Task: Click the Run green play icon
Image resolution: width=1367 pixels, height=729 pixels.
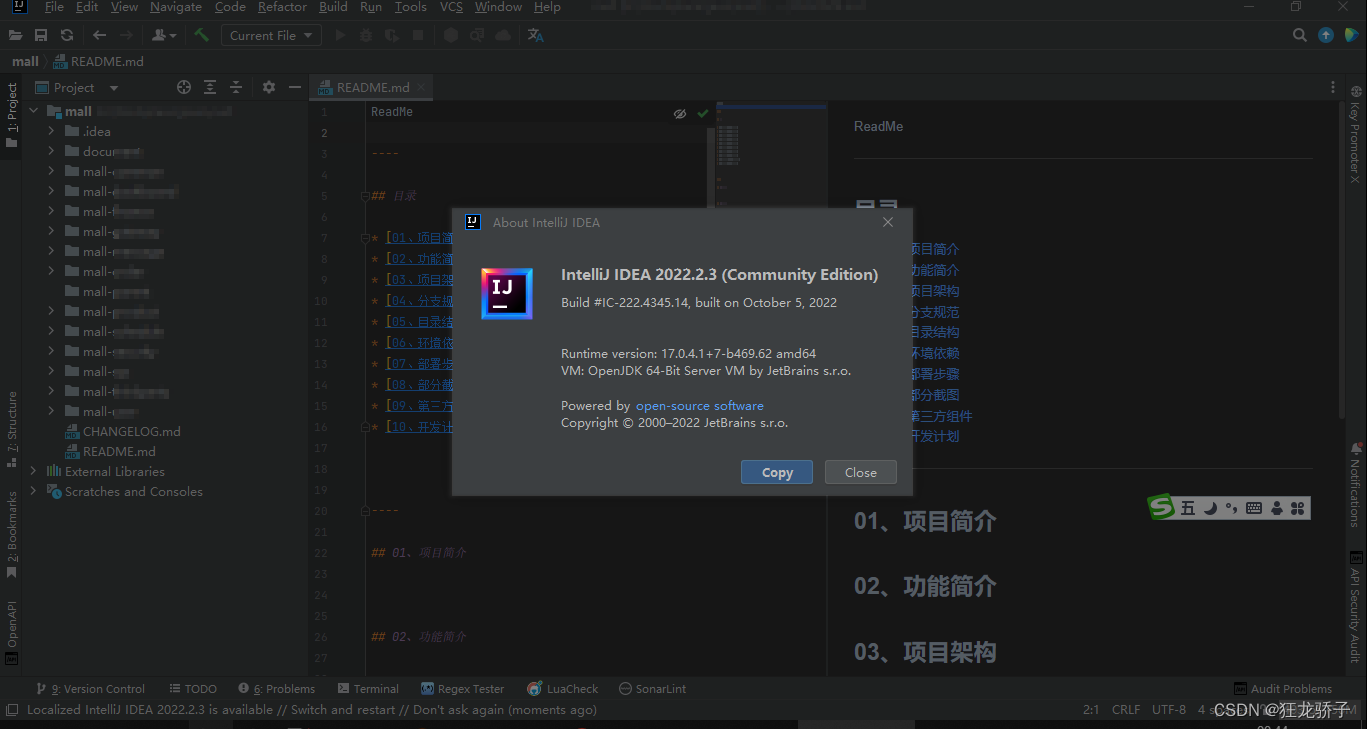Action: (x=340, y=35)
